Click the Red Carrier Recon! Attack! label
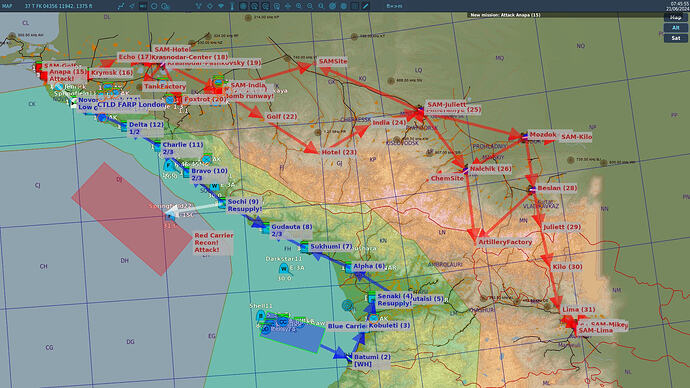Screen dimensions: 690x388 tap(213, 243)
